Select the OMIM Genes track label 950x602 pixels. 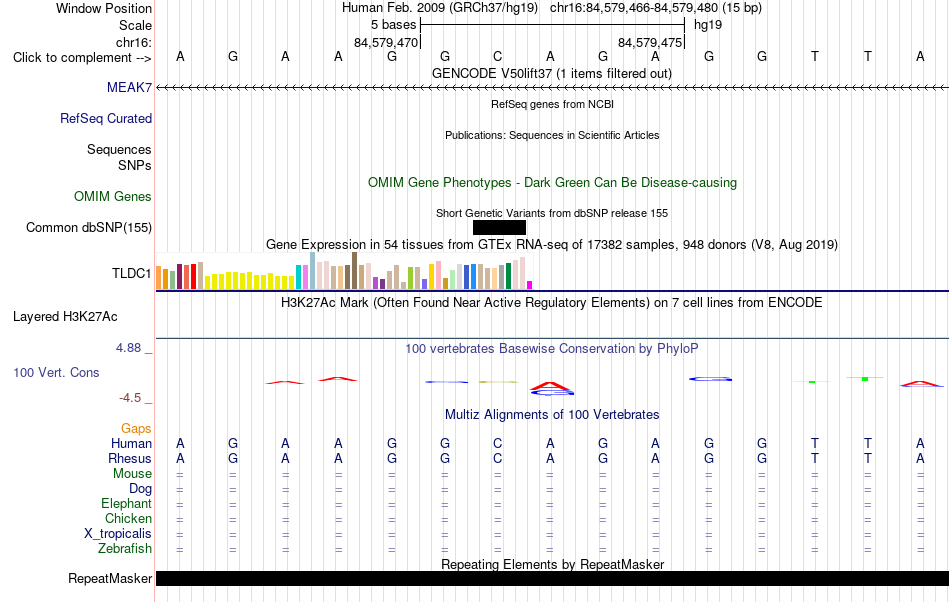[x=112, y=196]
